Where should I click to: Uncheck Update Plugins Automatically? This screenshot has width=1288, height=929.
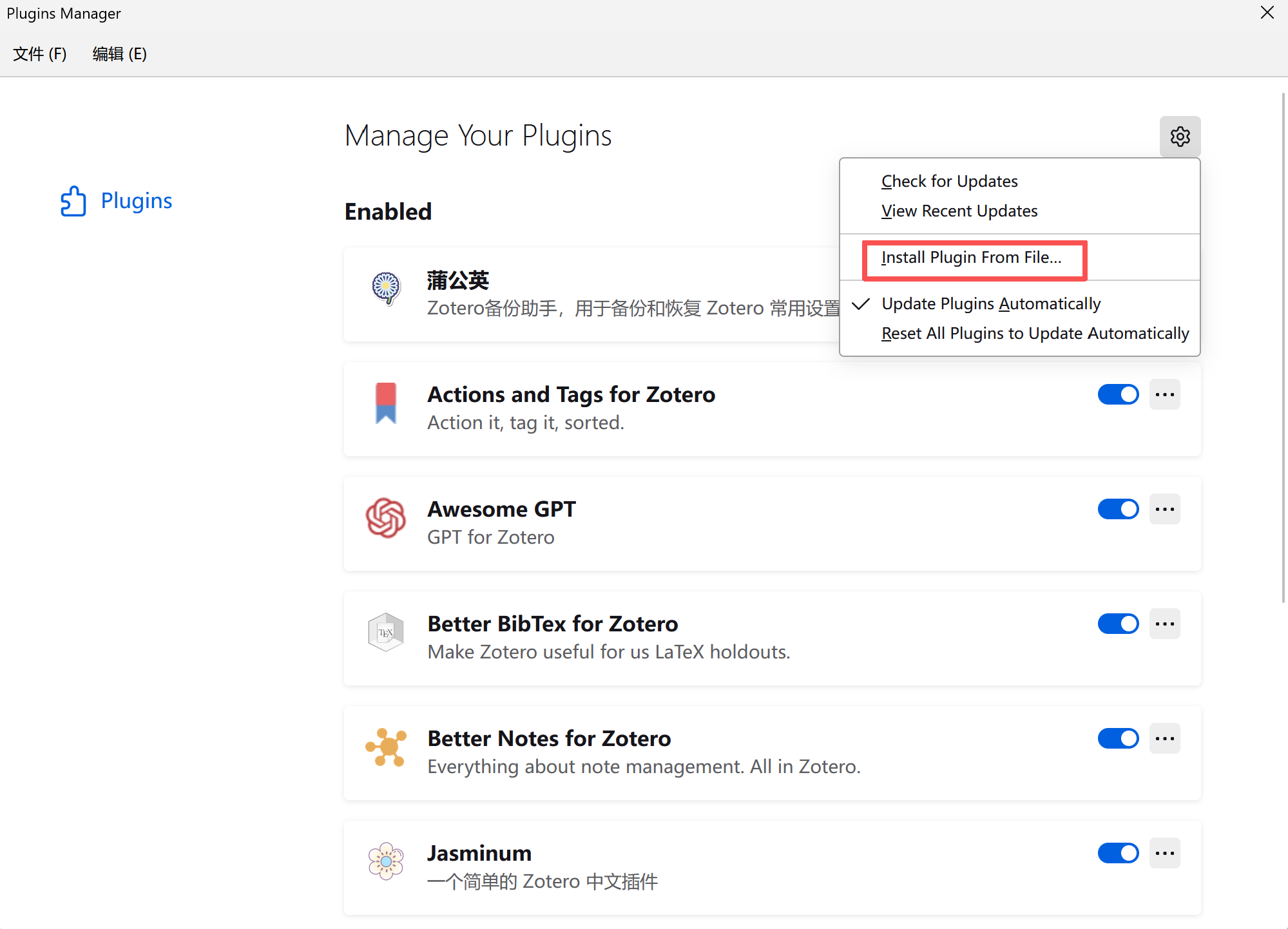990,303
